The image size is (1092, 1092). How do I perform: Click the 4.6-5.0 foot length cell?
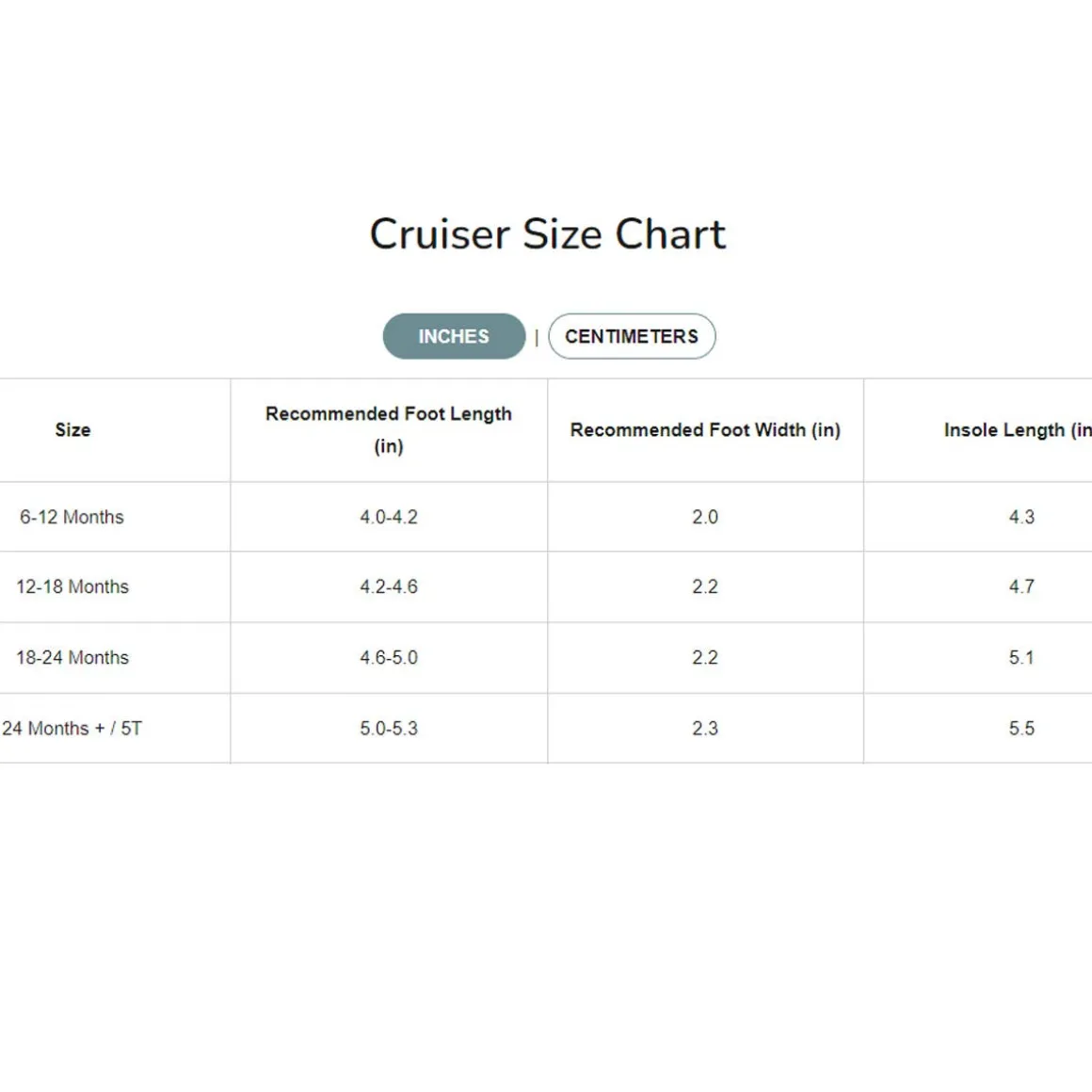(x=389, y=657)
